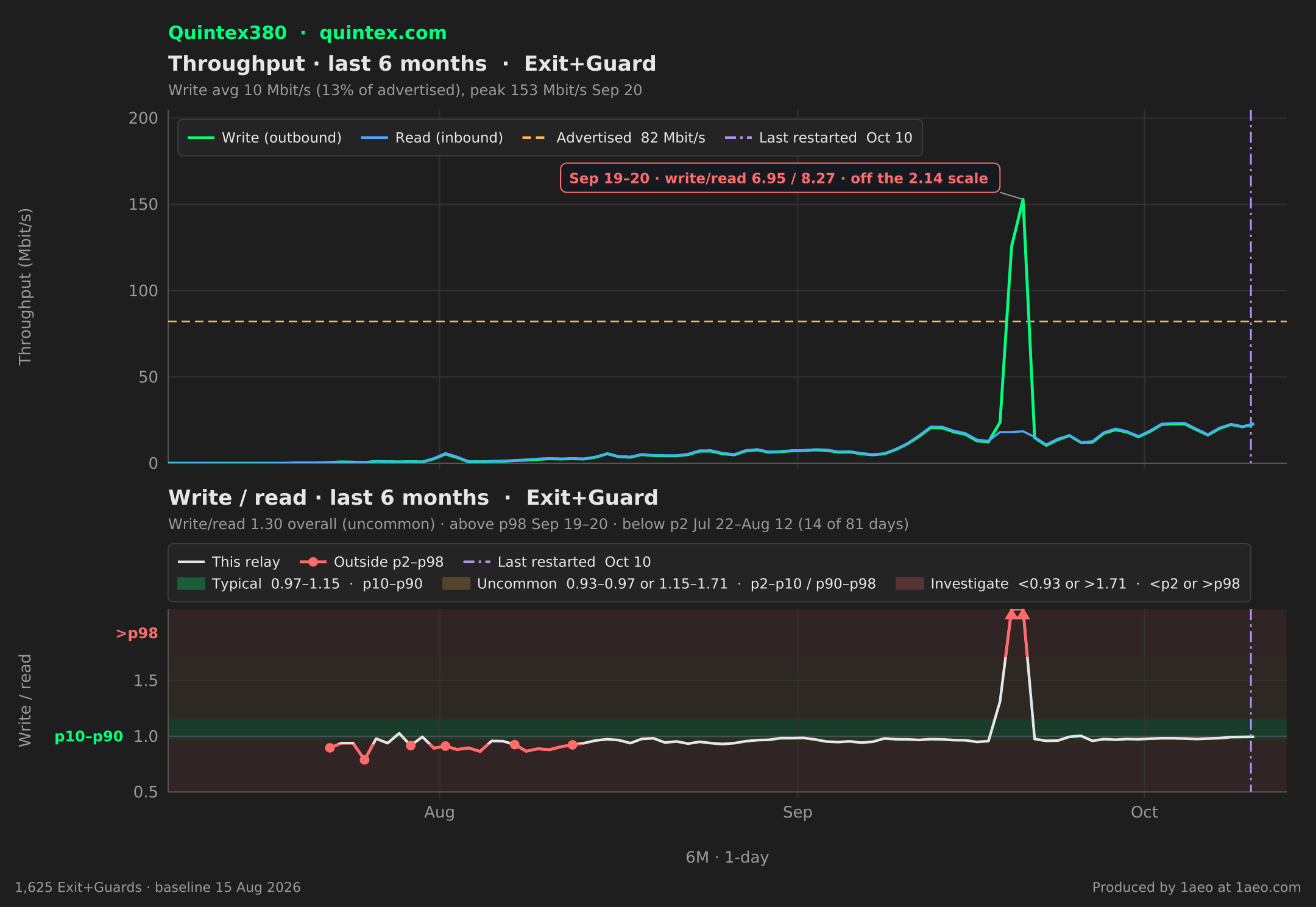Viewport: 1316px width, 907px height.
Task: Click the p10-p90 axis label
Action: point(89,736)
